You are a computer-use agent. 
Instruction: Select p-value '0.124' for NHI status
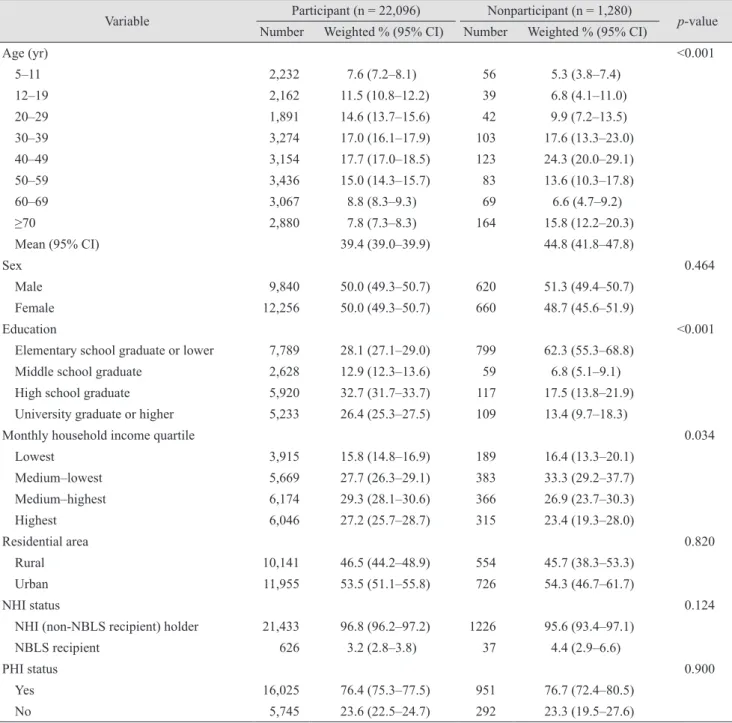point(699,605)
